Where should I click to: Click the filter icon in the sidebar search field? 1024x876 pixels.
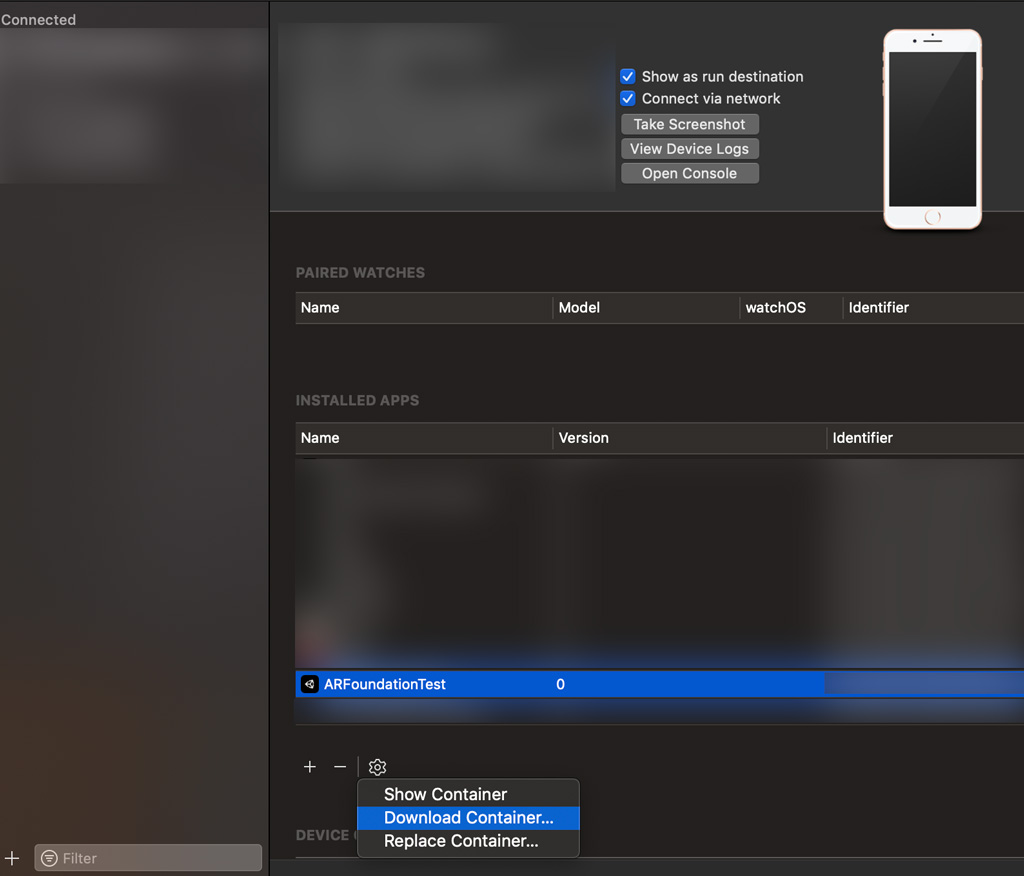point(50,858)
